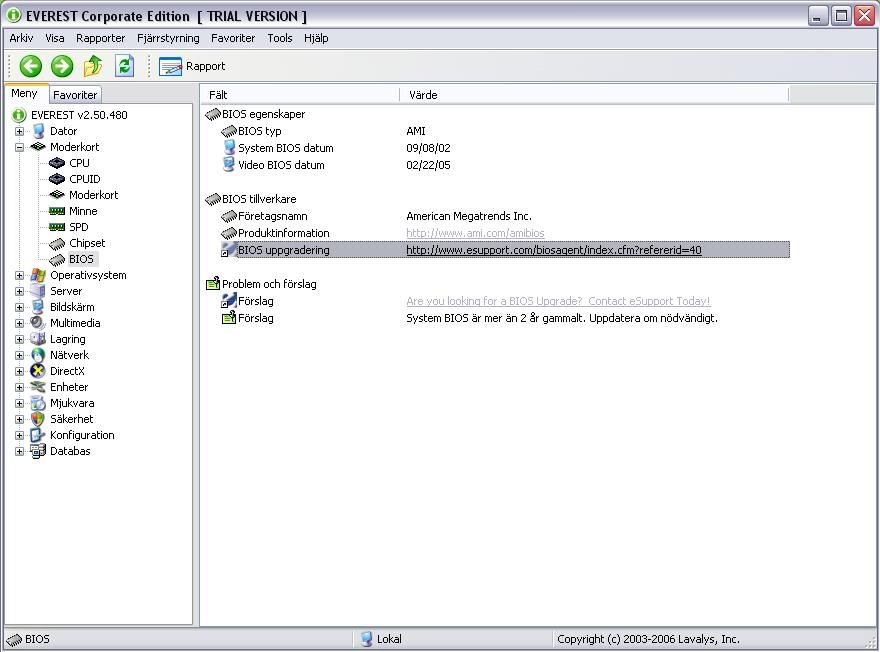Open the esupport.com BIOS upgrade link
This screenshot has height=652, width=880.
coord(553,250)
